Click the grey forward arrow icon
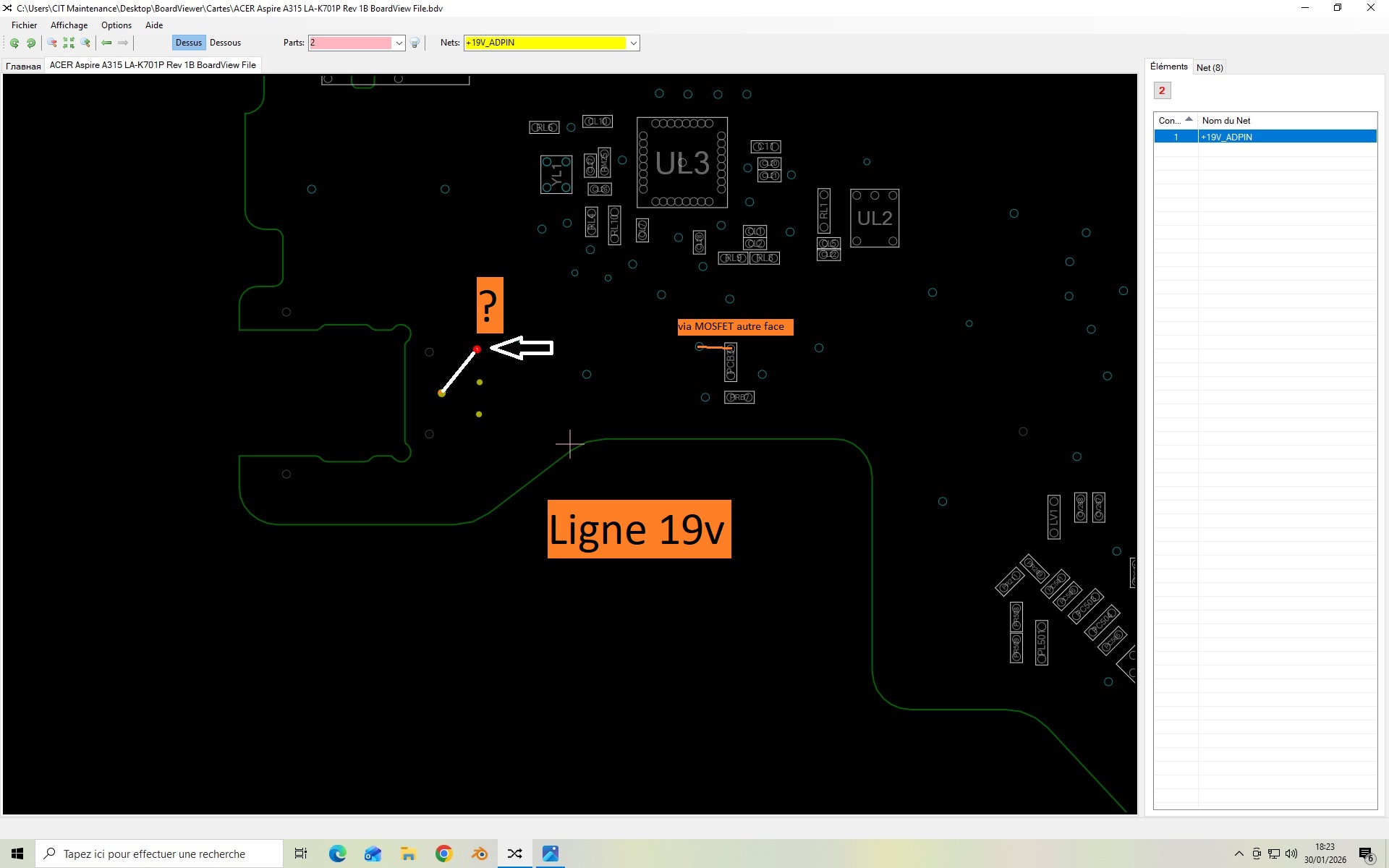Viewport: 1389px width, 868px height. coord(123,43)
